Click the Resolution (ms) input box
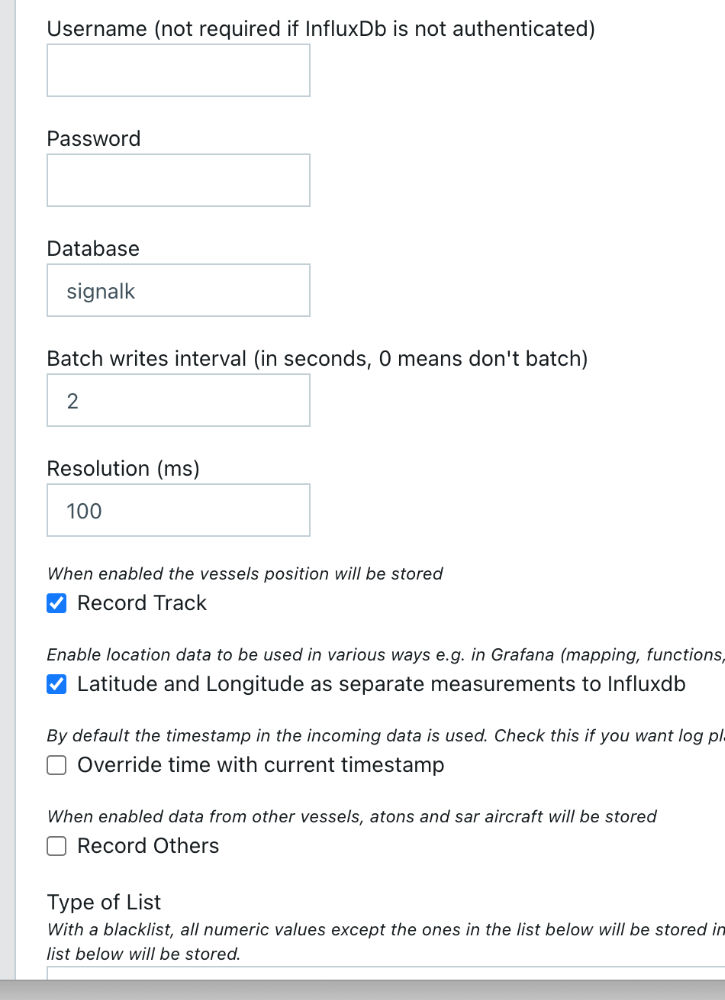Image resolution: width=725 pixels, height=1000 pixels. (x=178, y=510)
